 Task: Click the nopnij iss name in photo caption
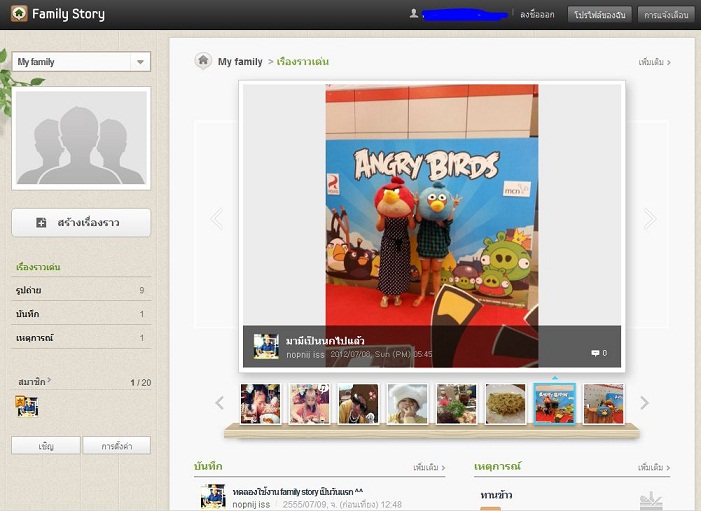305,355
